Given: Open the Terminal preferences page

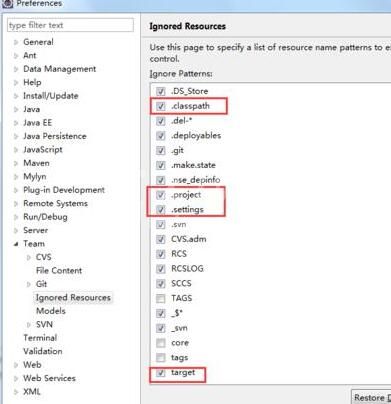Looking at the screenshot, I should coord(40,338).
